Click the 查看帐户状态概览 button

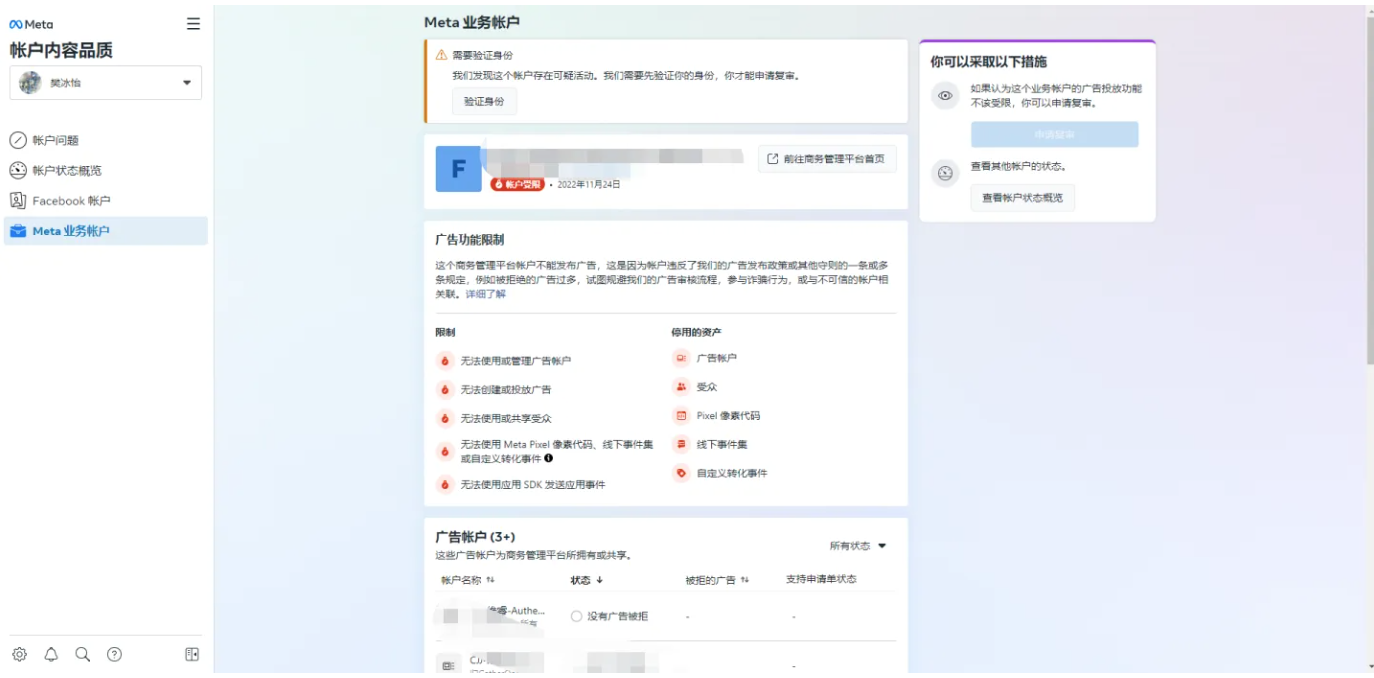point(1021,197)
